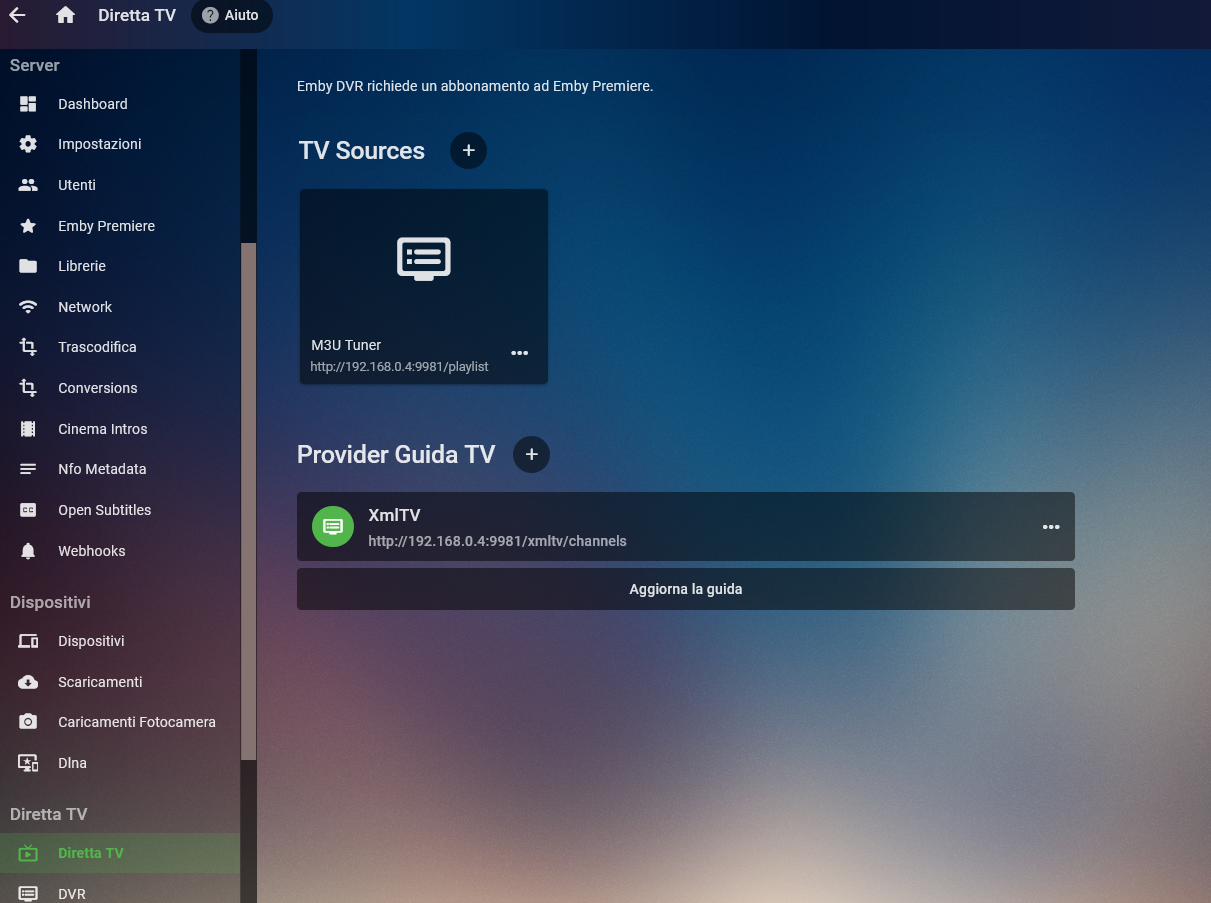Open the XmlTV provider entry
Viewport: 1211px width, 903px height.
pos(600,527)
